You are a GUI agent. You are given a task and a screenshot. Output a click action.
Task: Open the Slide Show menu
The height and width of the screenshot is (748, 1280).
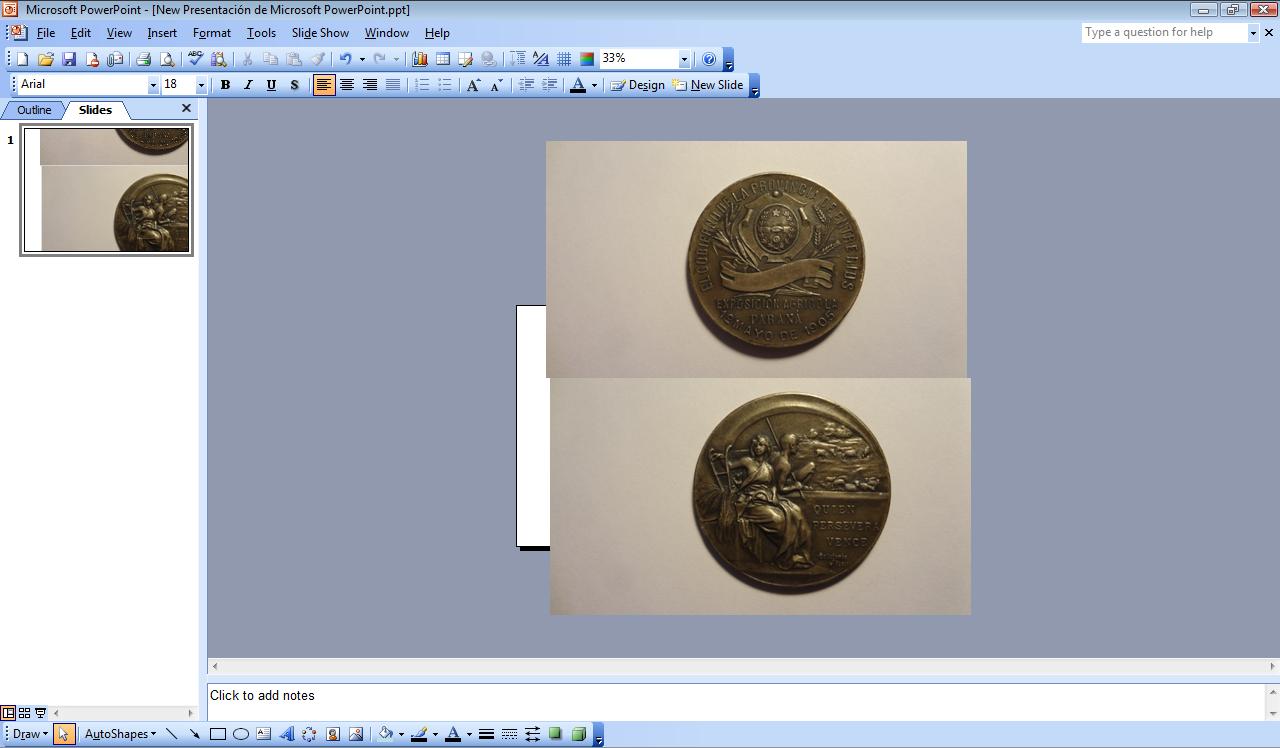pyautogui.click(x=320, y=32)
